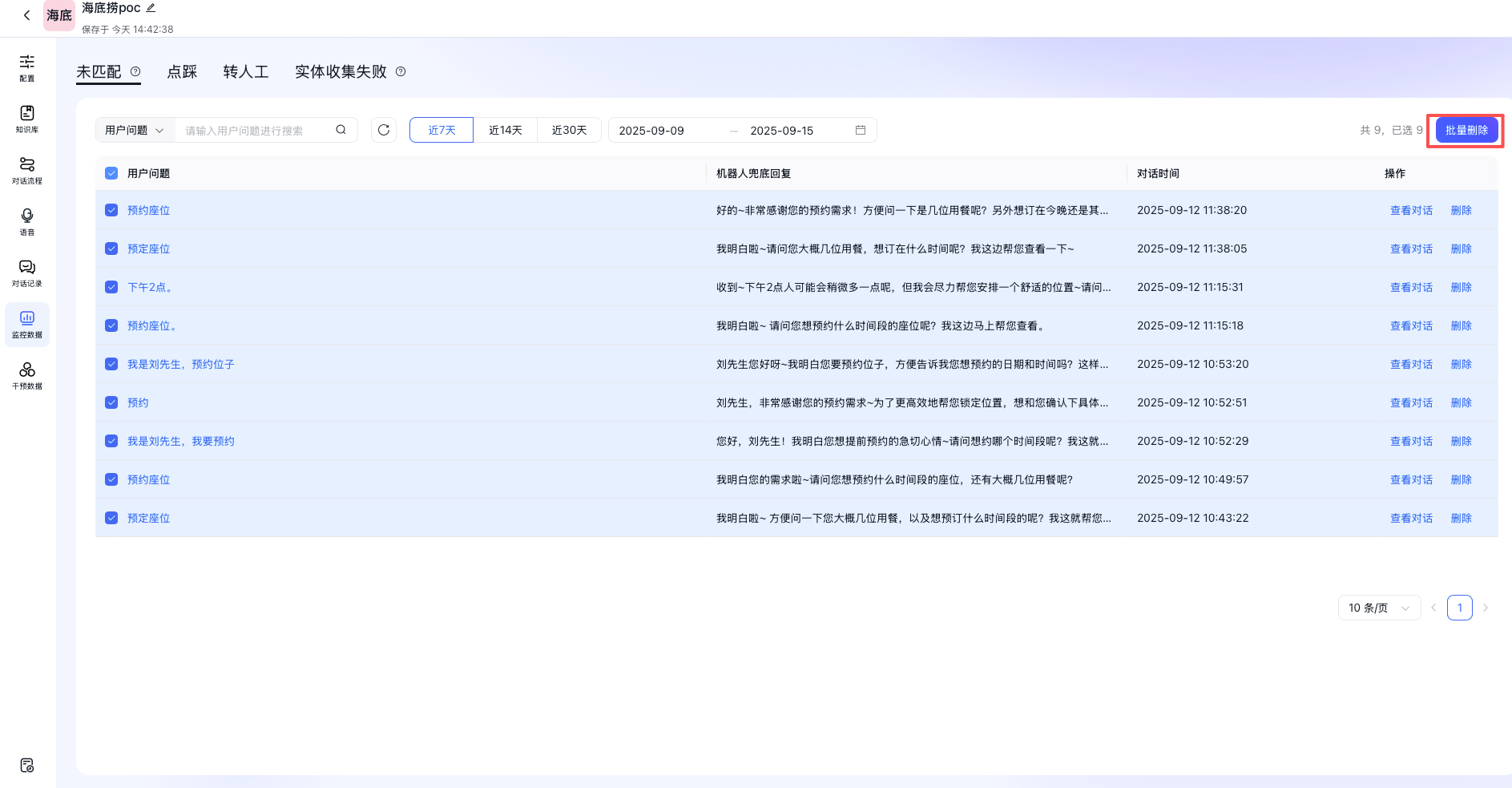Select the 对话流程 sidebar icon
This screenshot has height=788, width=1512.
point(26,170)
